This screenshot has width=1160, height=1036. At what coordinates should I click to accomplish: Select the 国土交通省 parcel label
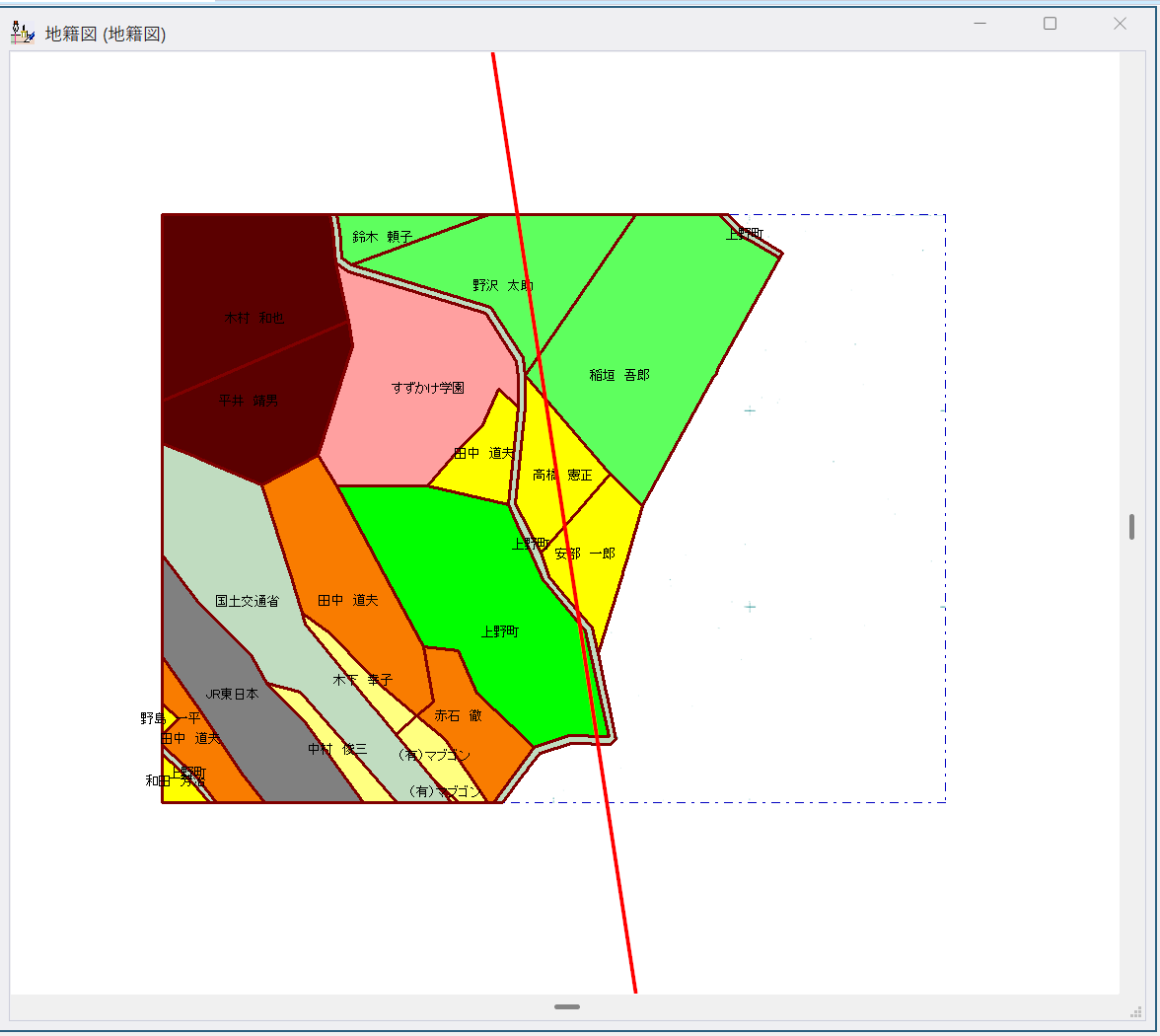pos(247,601)
